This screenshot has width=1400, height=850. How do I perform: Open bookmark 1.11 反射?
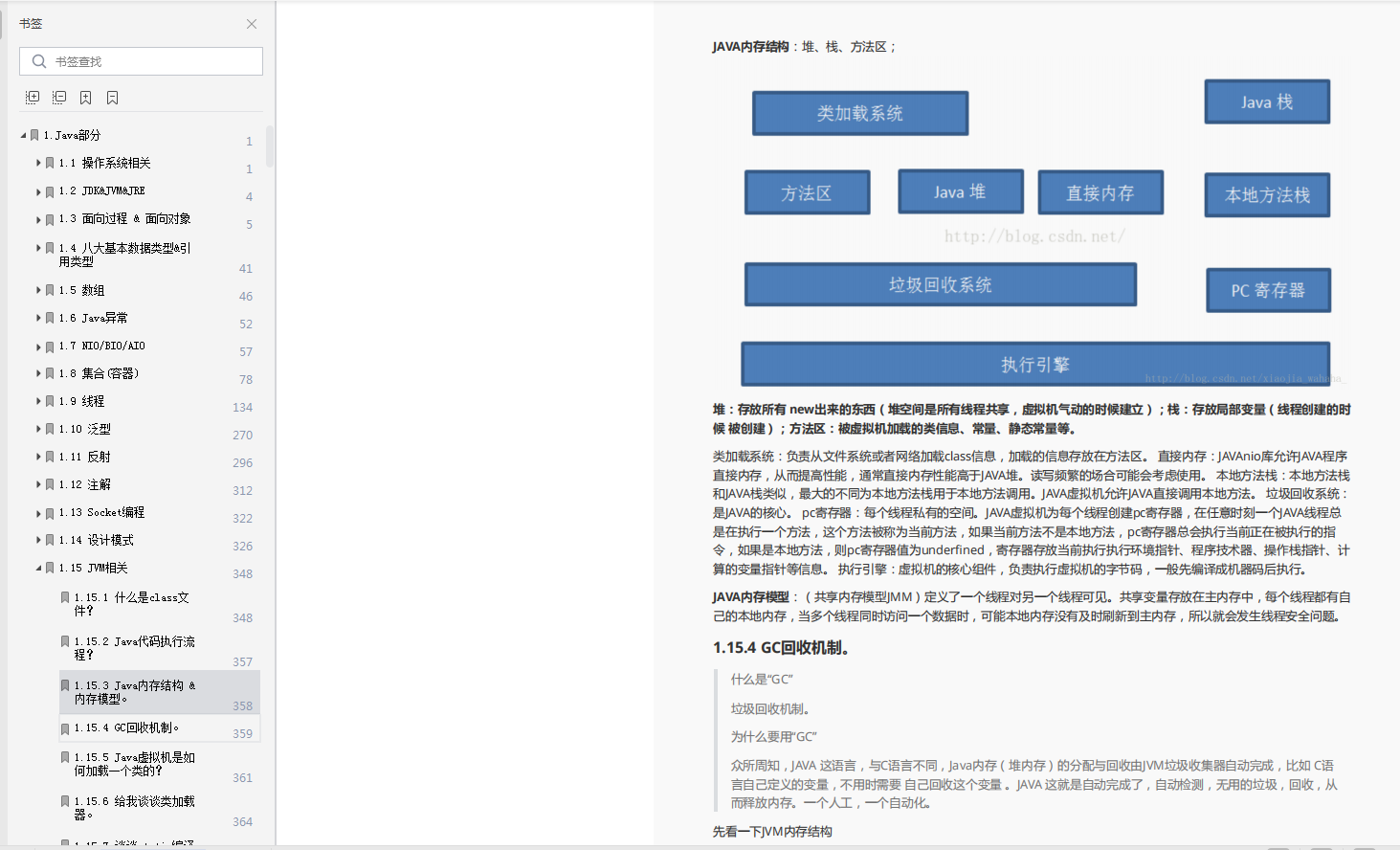[84, 457]
